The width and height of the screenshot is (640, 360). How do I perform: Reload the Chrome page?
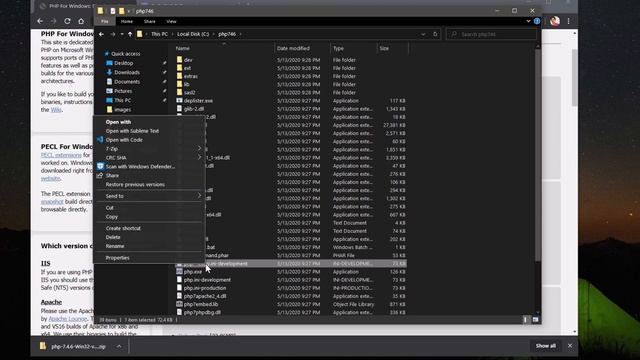[x=67, y=21]
